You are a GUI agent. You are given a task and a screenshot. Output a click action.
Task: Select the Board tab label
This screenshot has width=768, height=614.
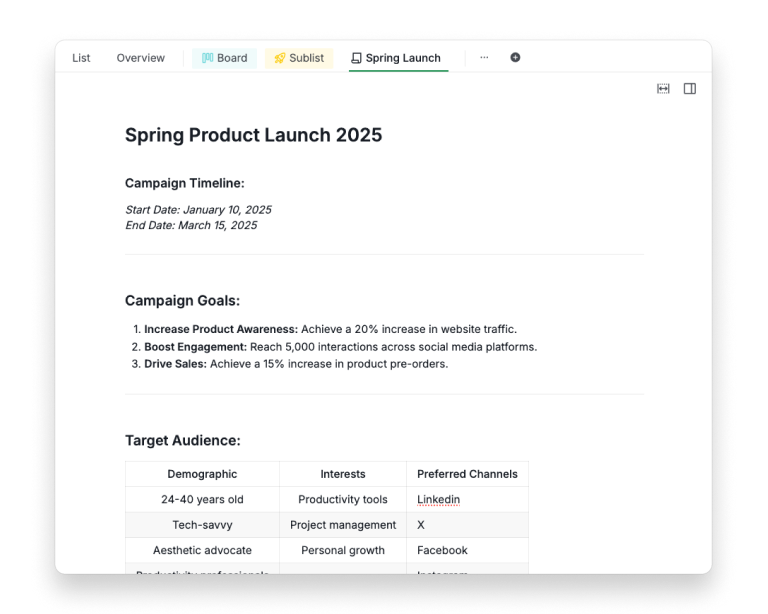tap(232, 58)
